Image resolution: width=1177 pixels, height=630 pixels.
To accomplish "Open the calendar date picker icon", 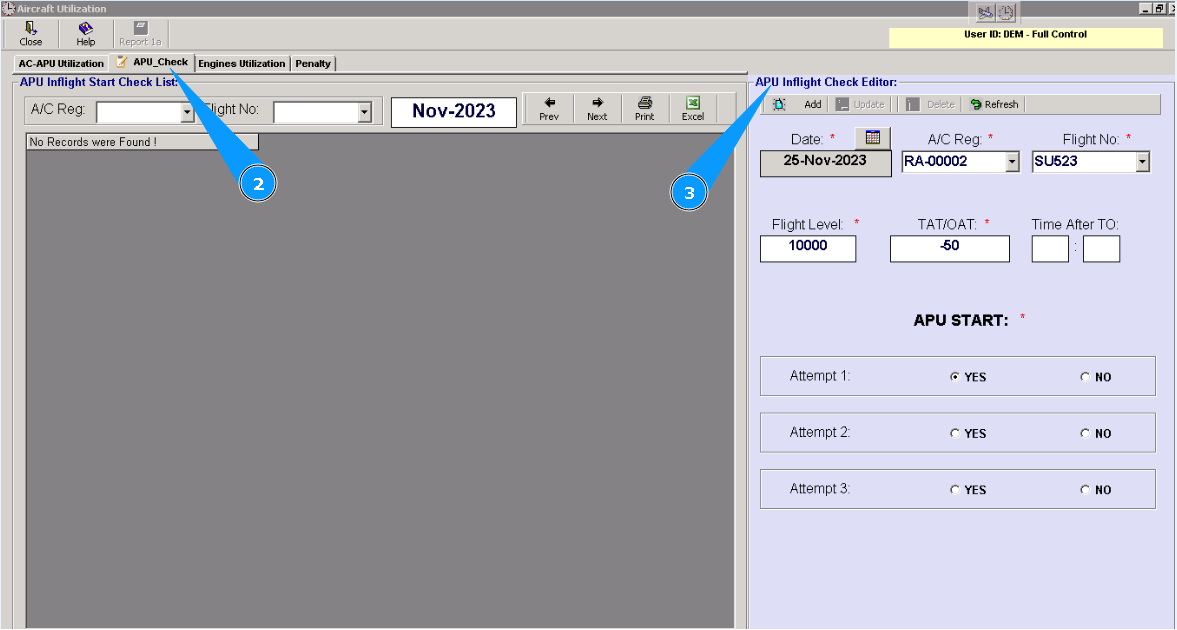I will click(872, 137).
